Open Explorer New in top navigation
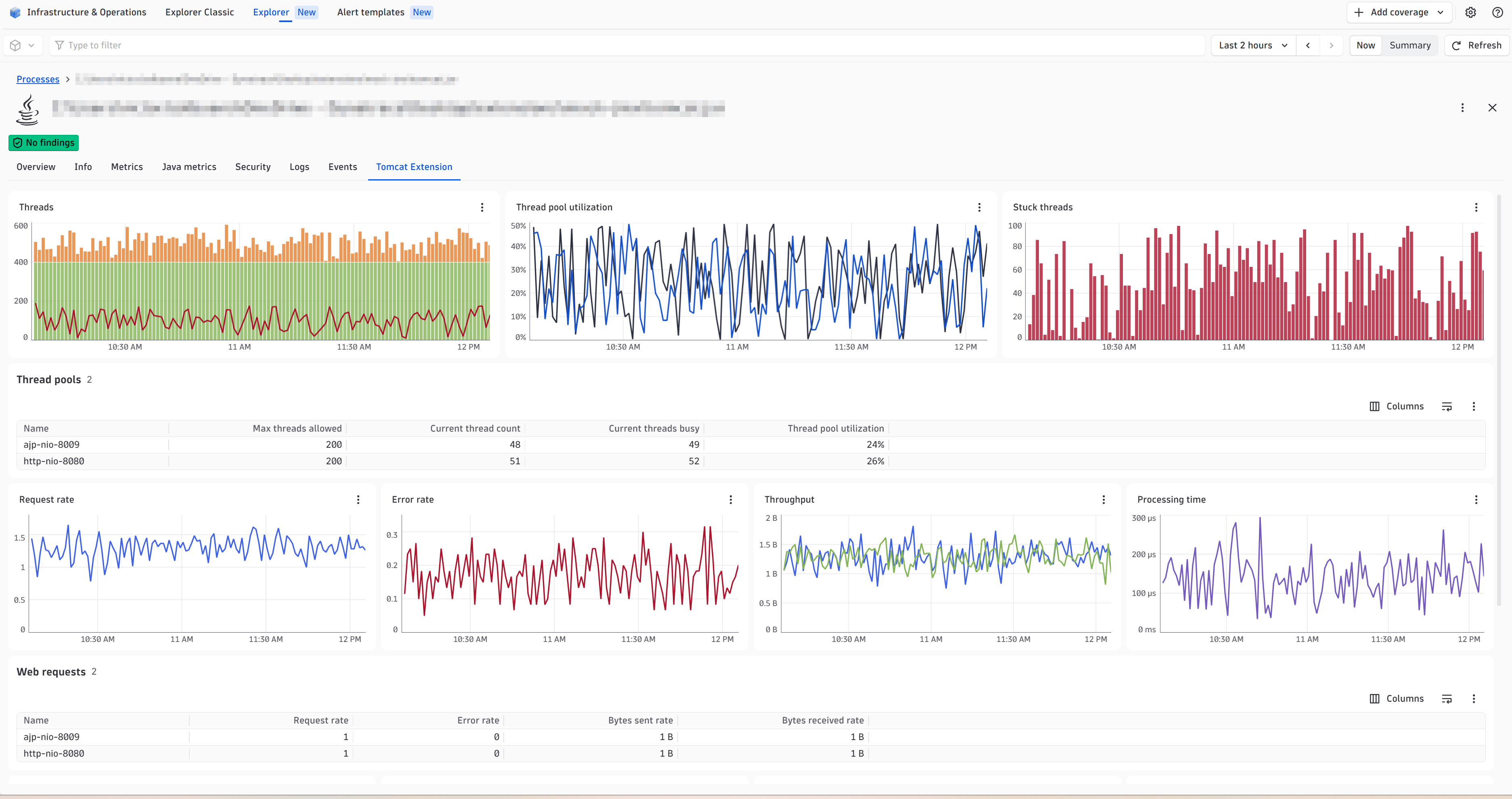 (285, 13)
